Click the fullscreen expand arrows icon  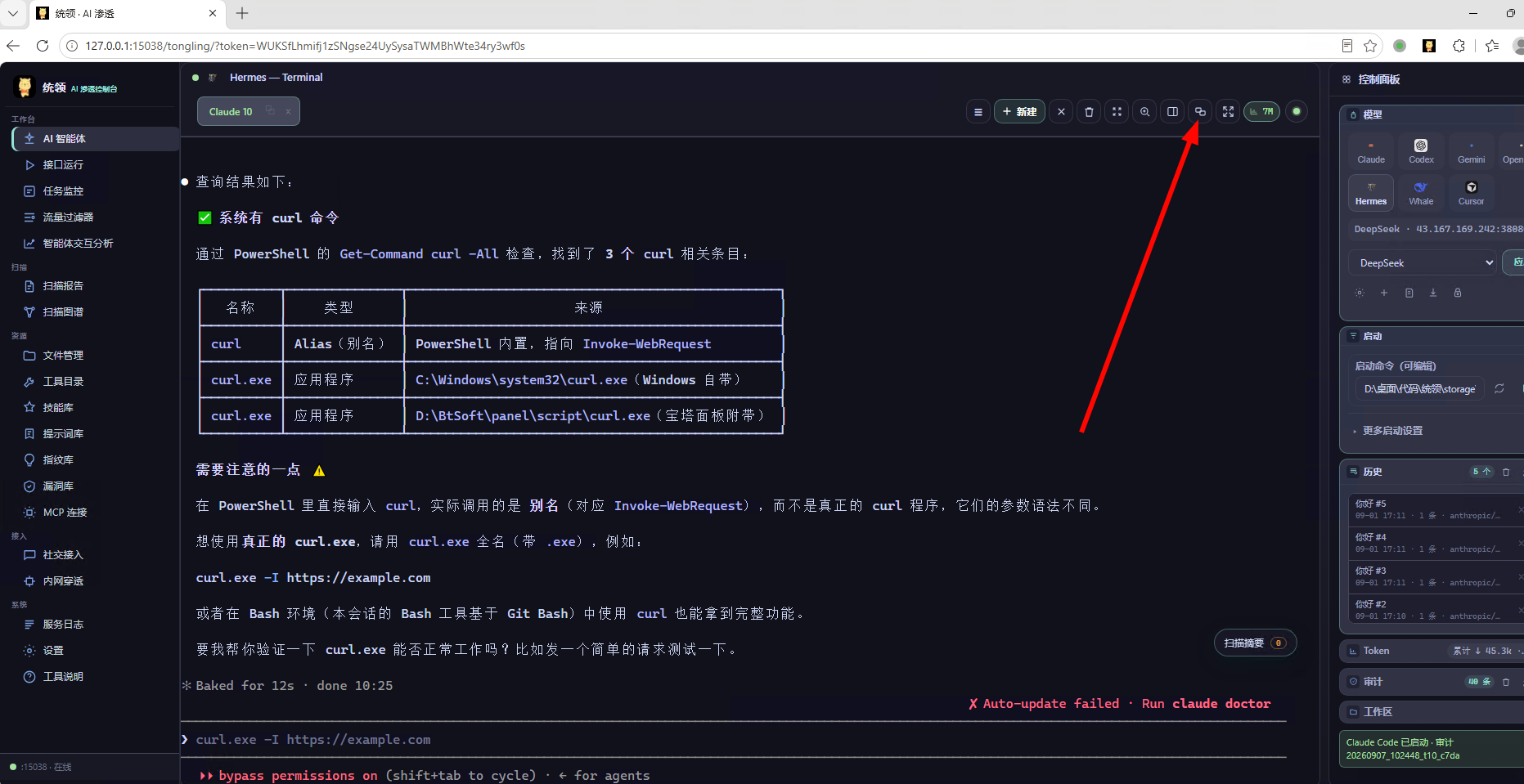pos(1228,112)
